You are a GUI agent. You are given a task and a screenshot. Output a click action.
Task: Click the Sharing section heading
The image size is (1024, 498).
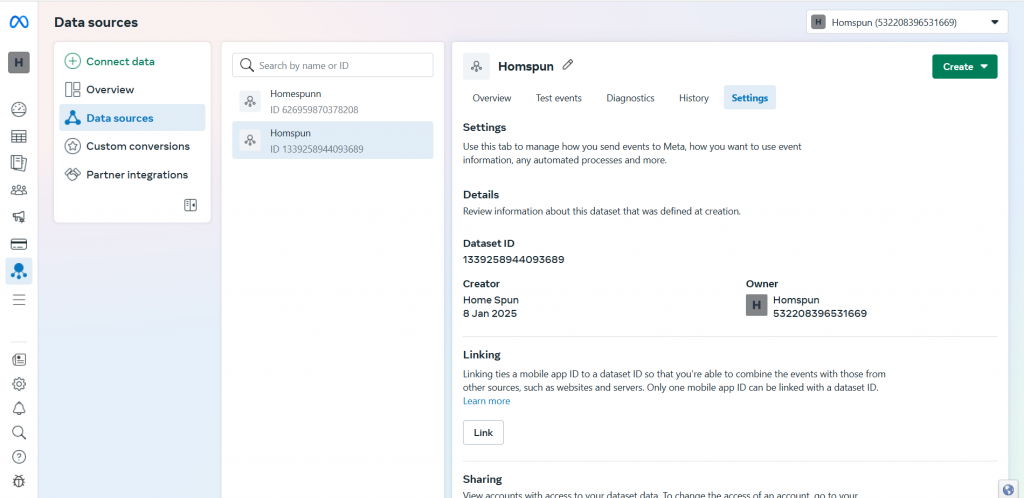coord(482,479)
